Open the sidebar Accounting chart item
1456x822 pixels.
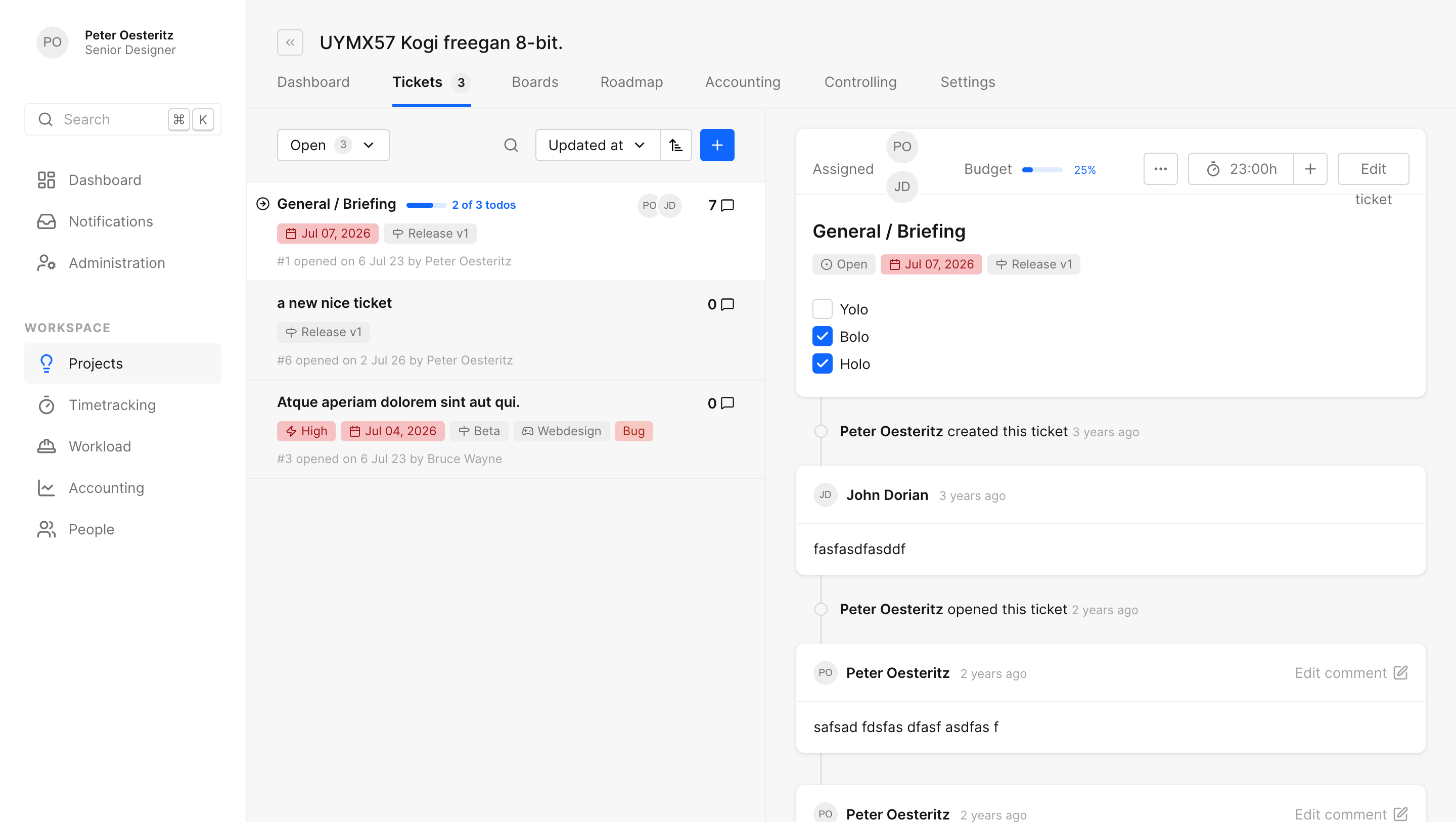point(123,488)
